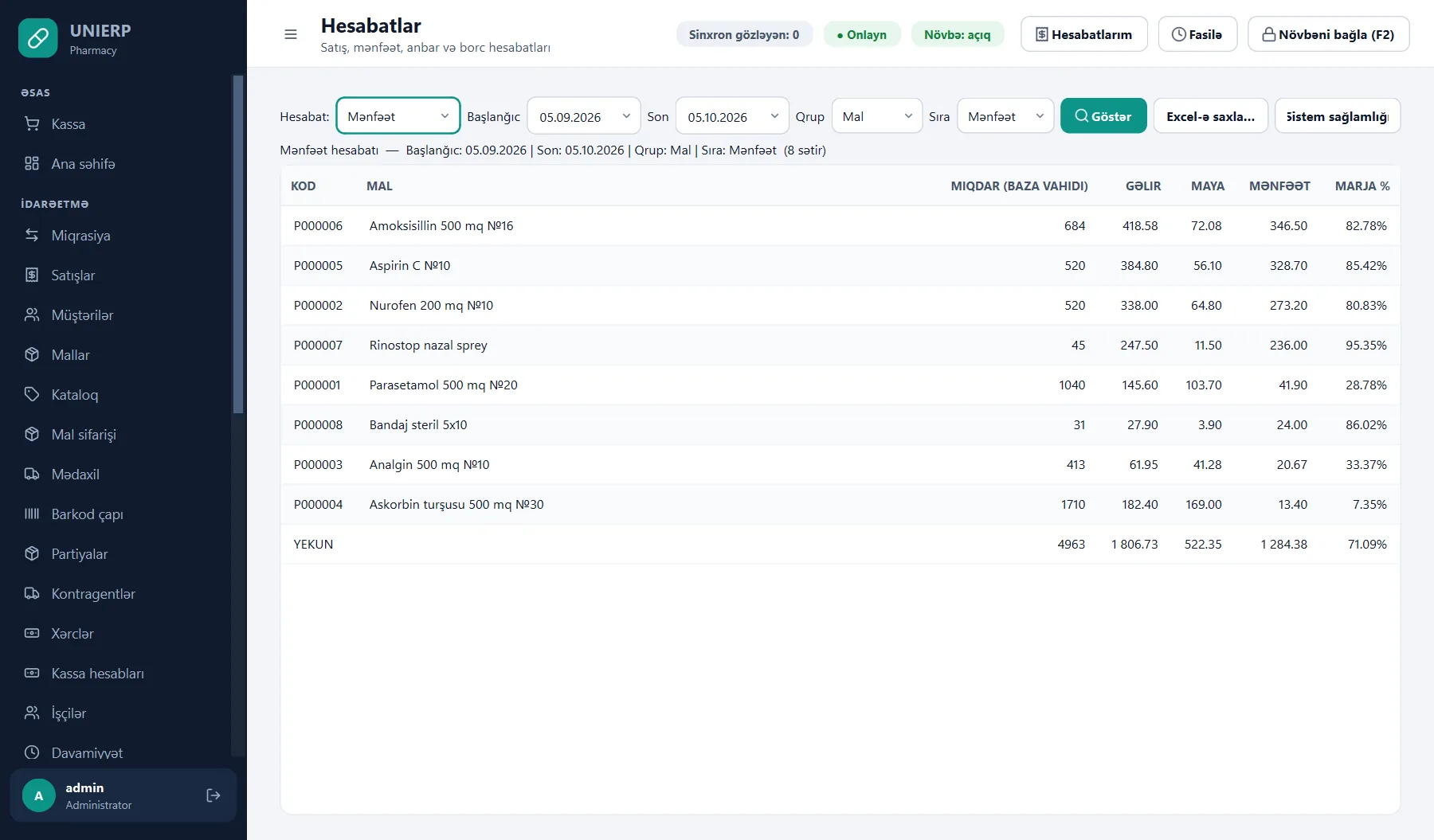
Task: Click the package icon beside Mal sifarişi
Action: tap(32, 434)
